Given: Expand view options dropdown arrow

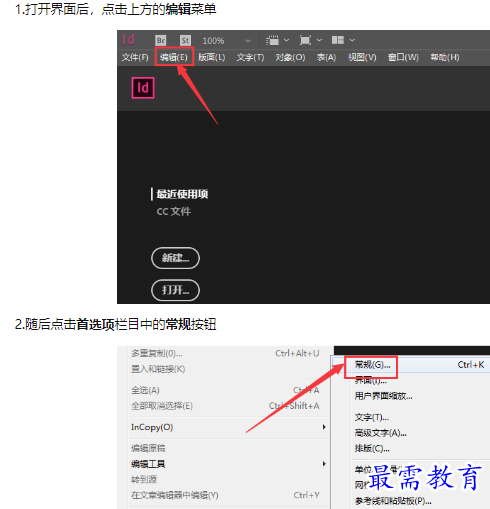Looking at the screenshot, I should pos(286,40).
